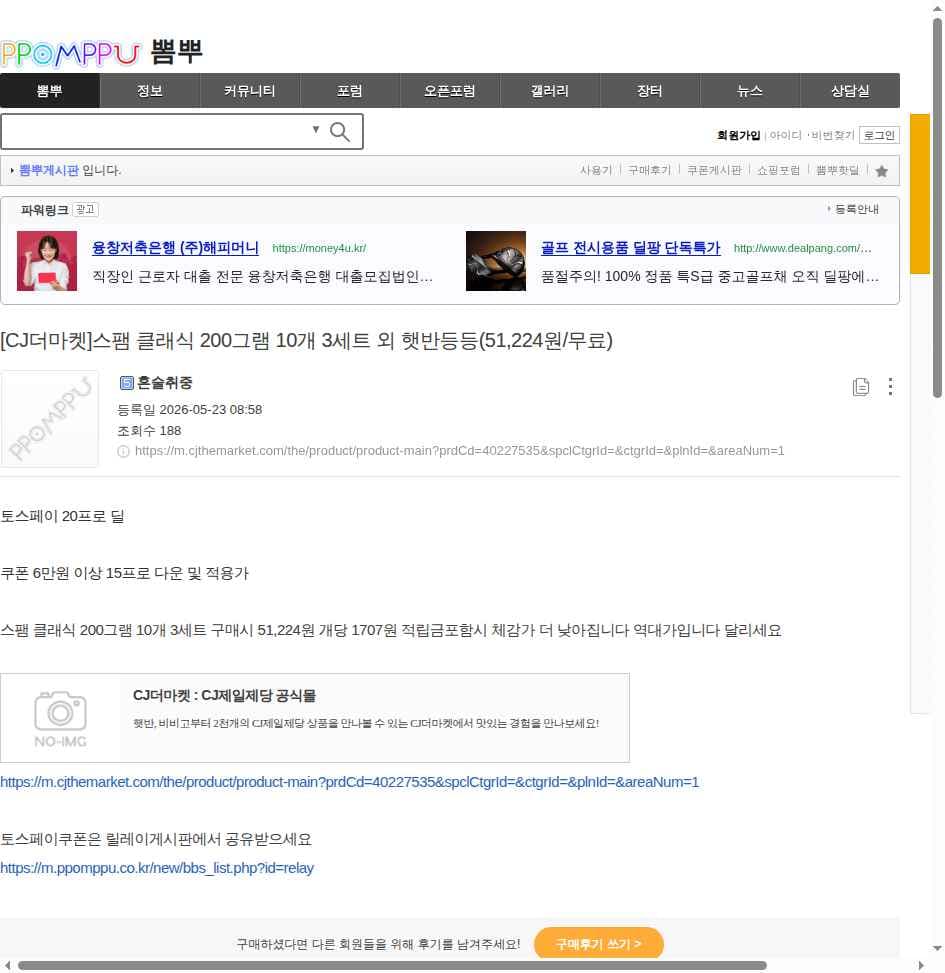Click the NO-IMG preview camera placeholder
Viewport: 945px width, 973px height.
tap(60, 718)
